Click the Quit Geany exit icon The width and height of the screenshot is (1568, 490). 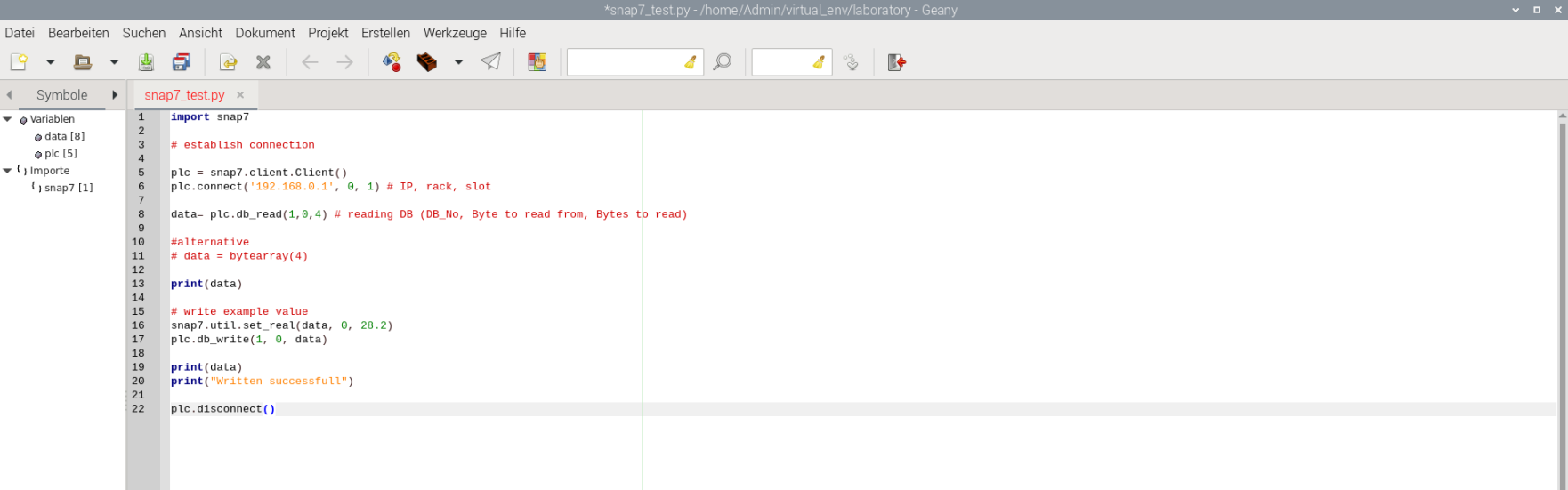(897, 62)
